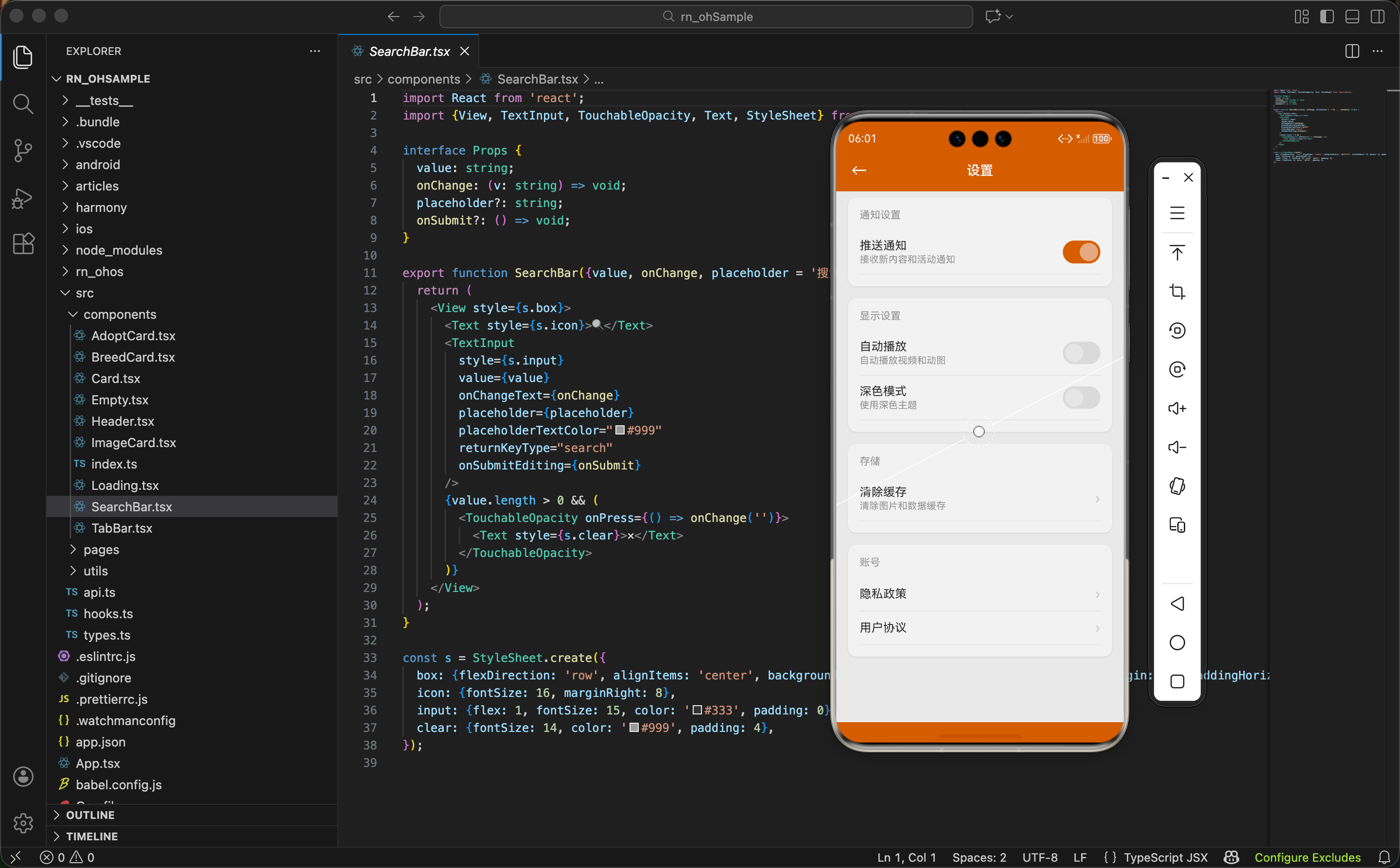Open Header.tsx in the explorer
This screenshot has width=1400, height=868.
coord(122,421)
